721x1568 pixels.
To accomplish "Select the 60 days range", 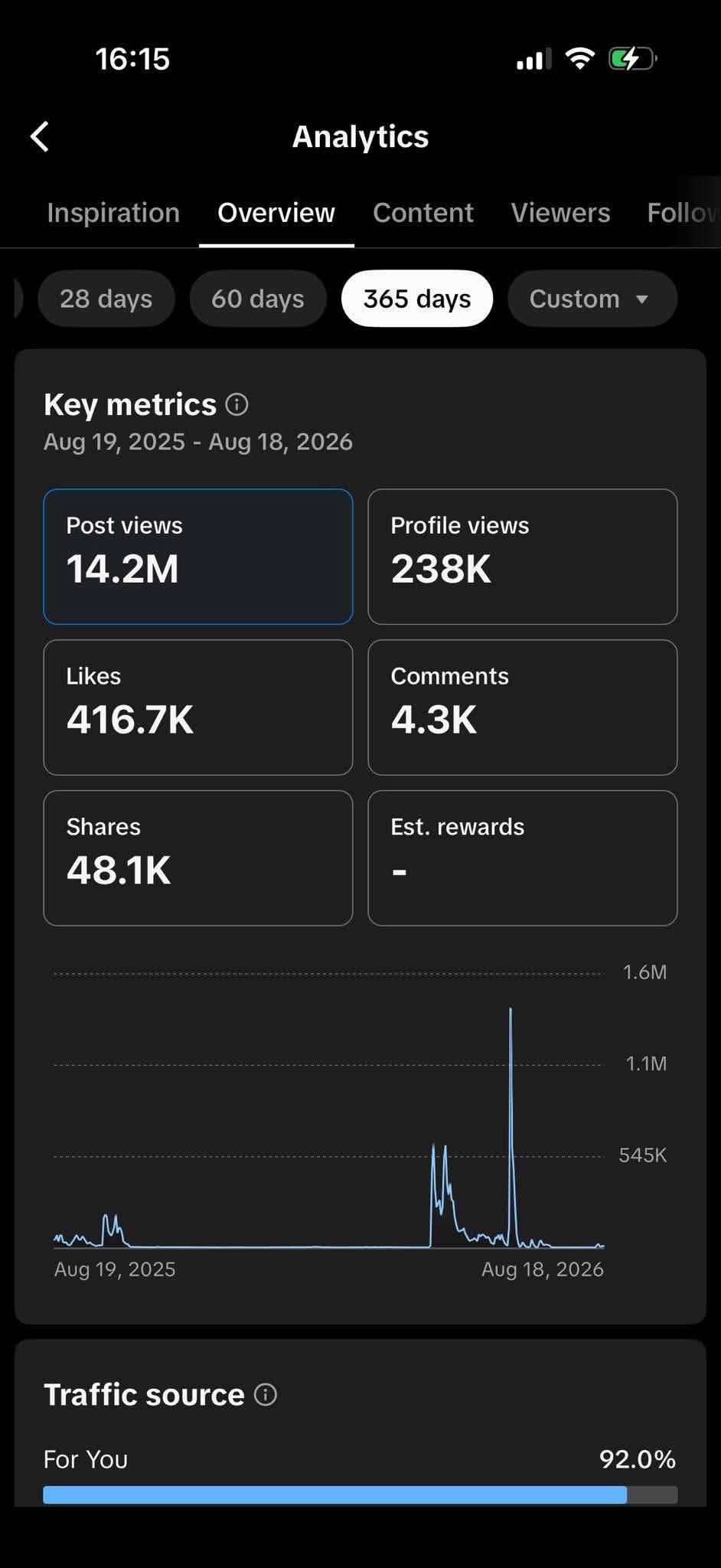I will tap(258, 299).
